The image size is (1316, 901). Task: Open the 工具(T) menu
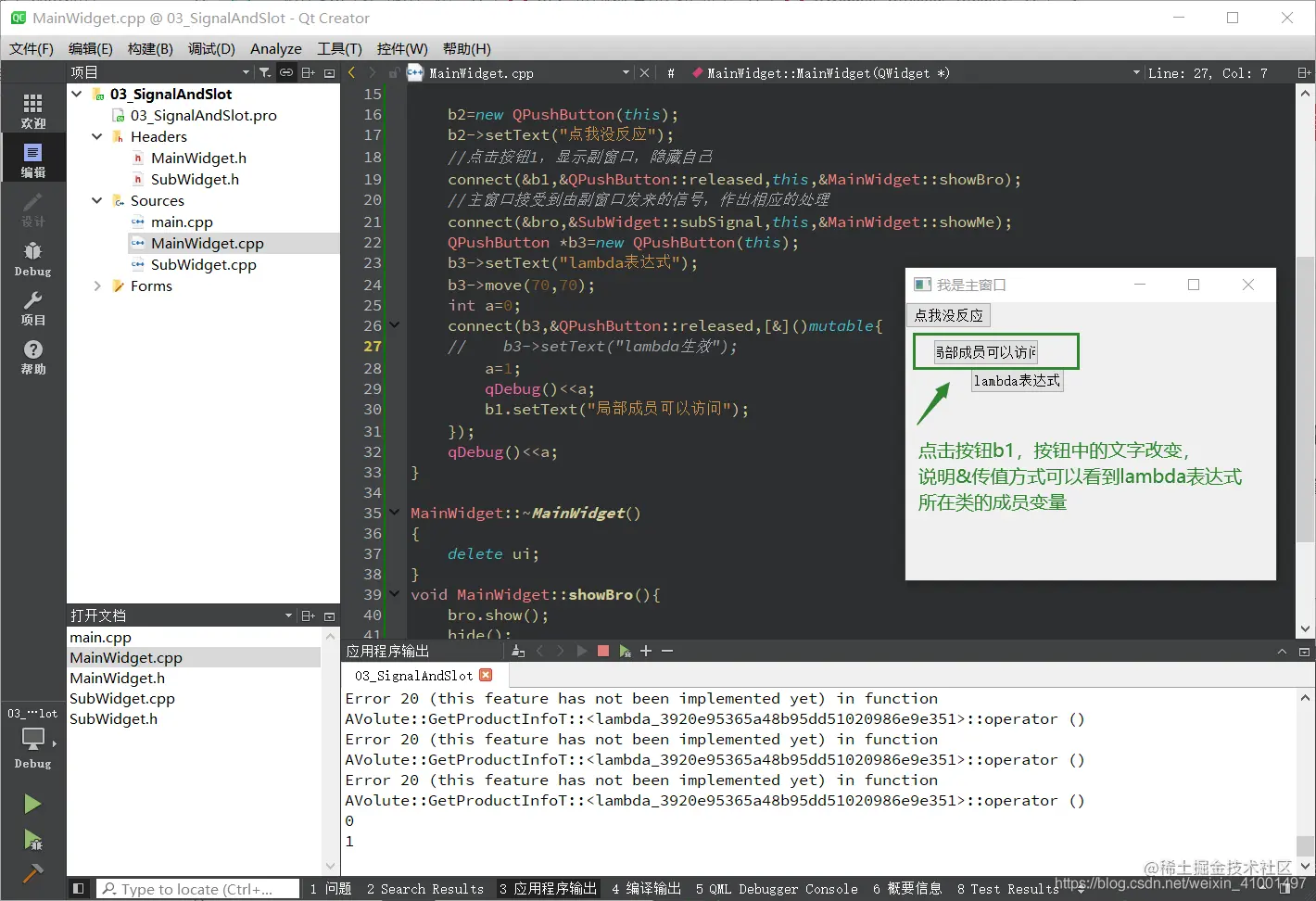pos(339,48)
